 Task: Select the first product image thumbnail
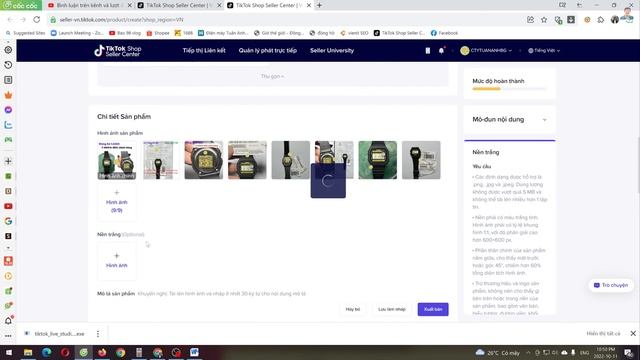pos(117,160)
